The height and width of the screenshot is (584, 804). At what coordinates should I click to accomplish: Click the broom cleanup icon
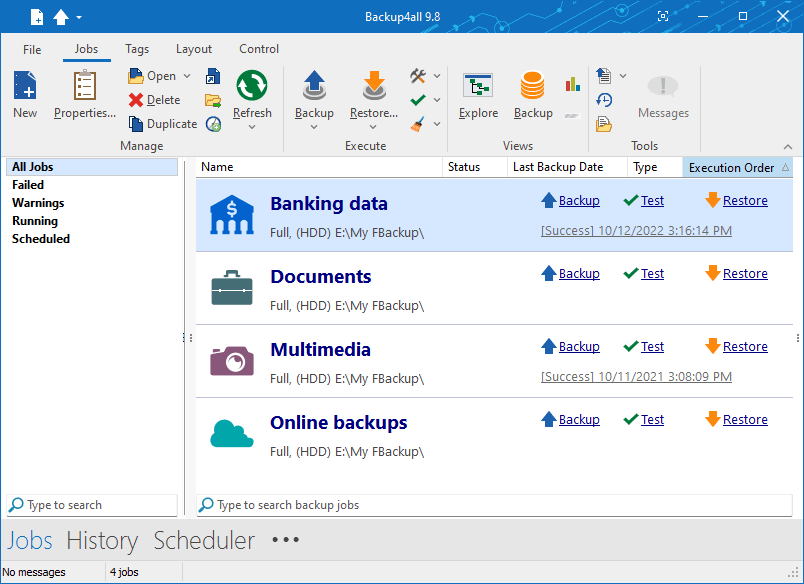point(418,124)
